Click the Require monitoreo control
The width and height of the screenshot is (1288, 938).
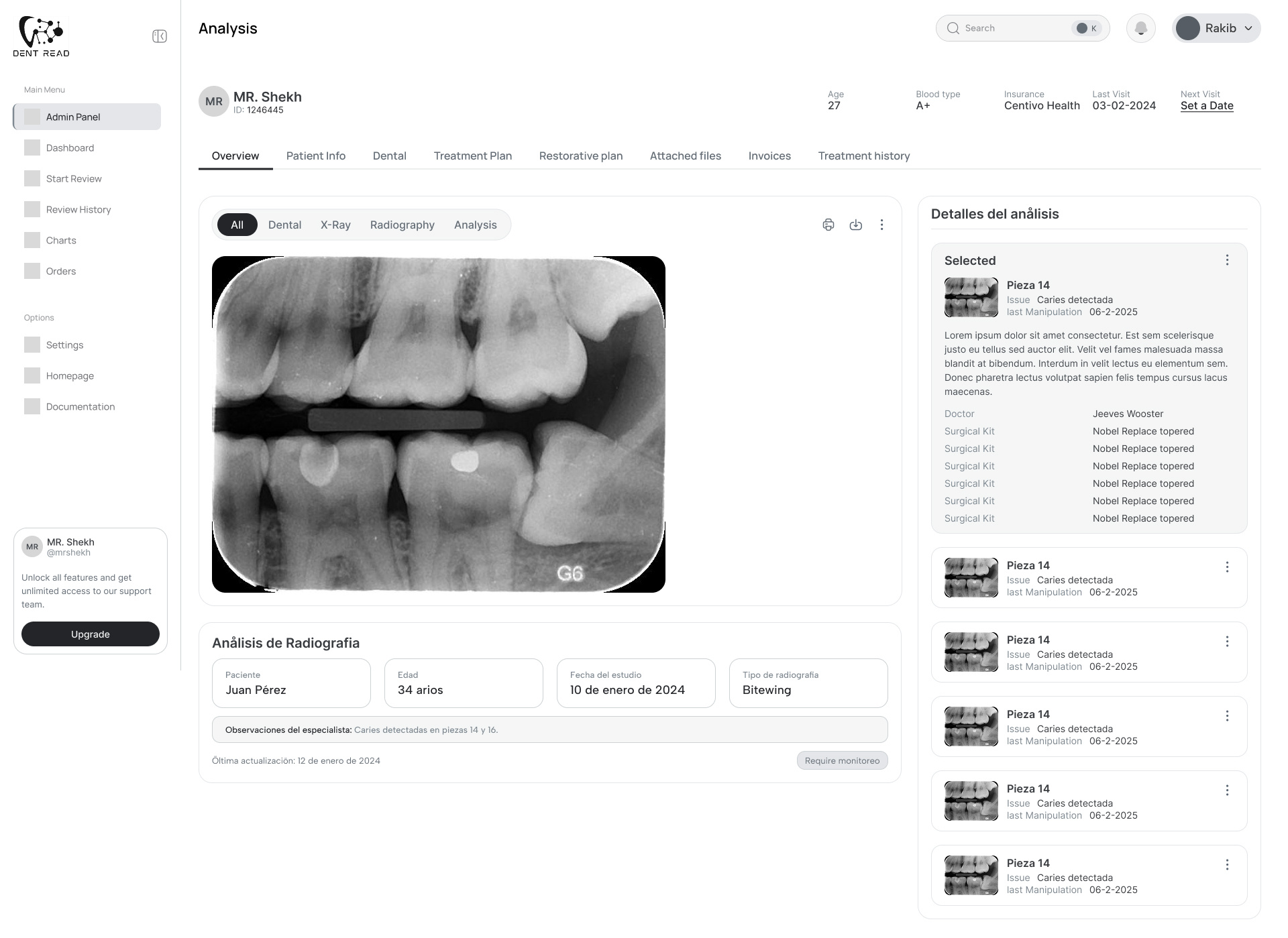click(x=842, y=760)
